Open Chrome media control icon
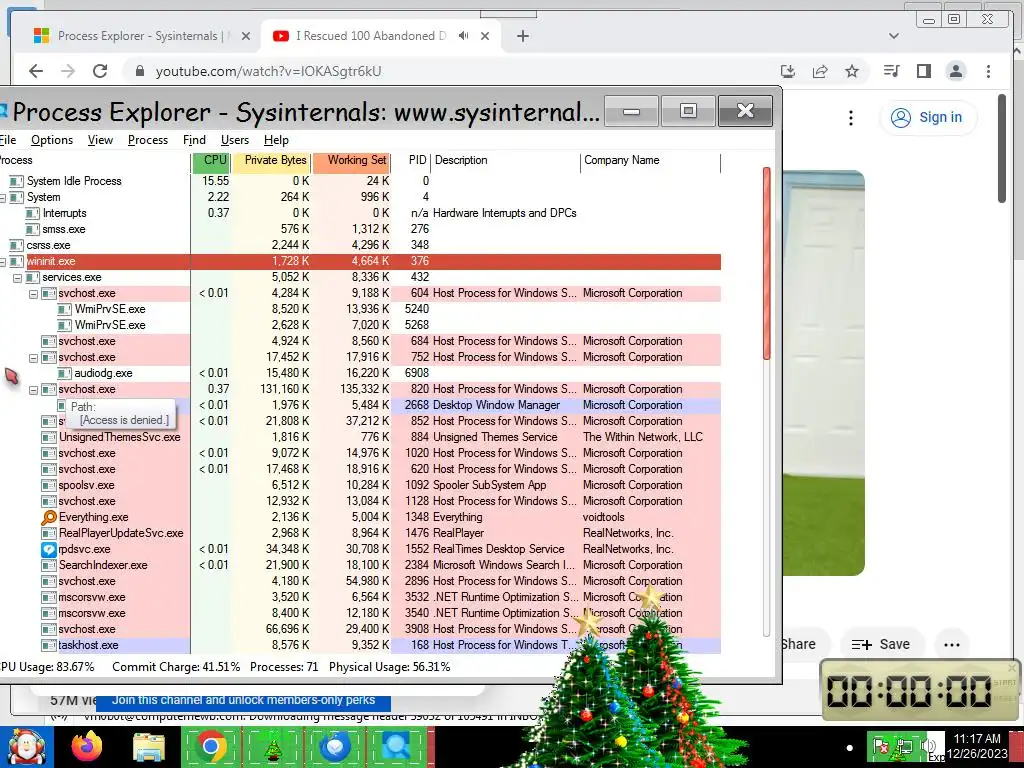The height and width of the screenshot is (768, 1024). tap(891, 71)
